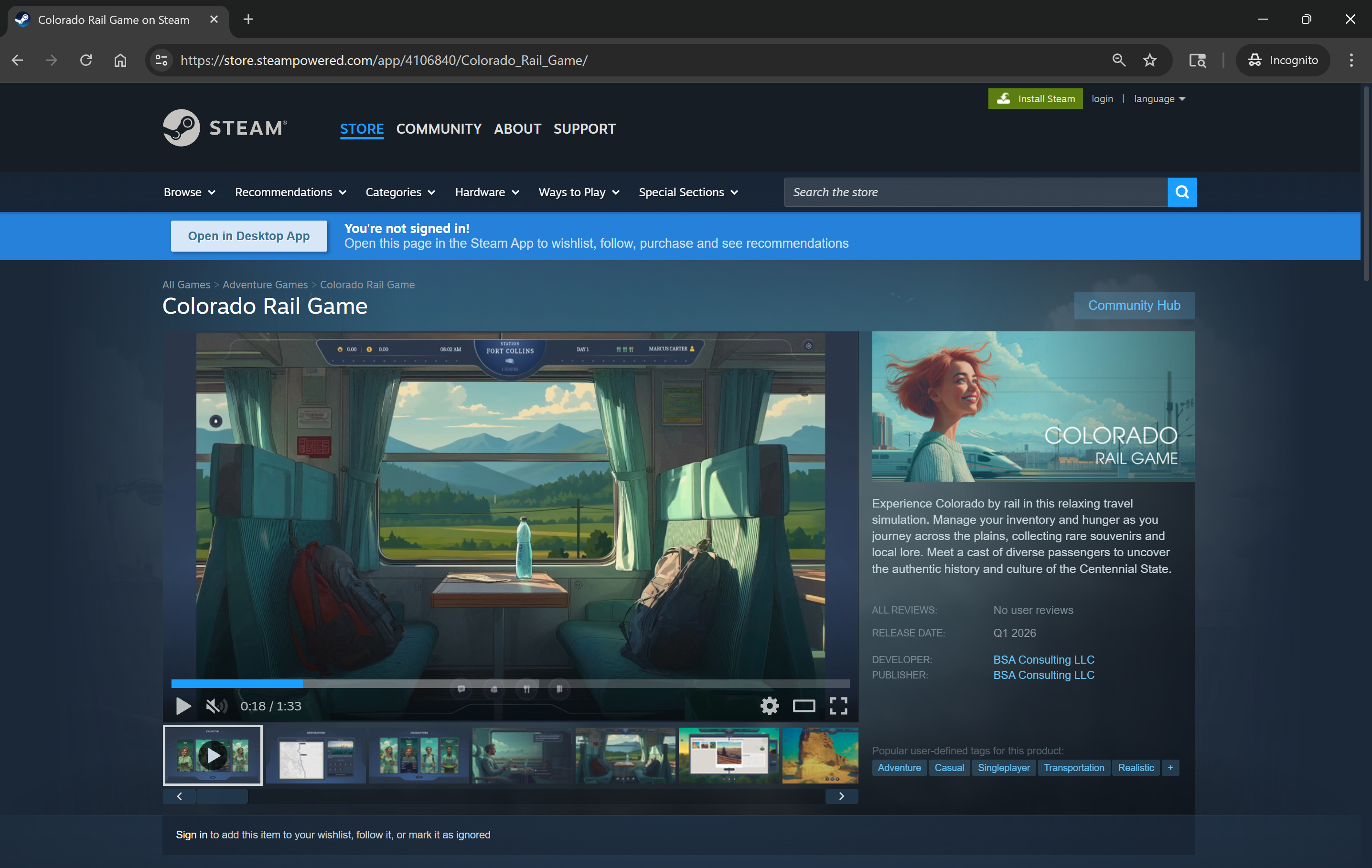
Task: Bookmark this page with the star icon
Action: [1150, 60]
